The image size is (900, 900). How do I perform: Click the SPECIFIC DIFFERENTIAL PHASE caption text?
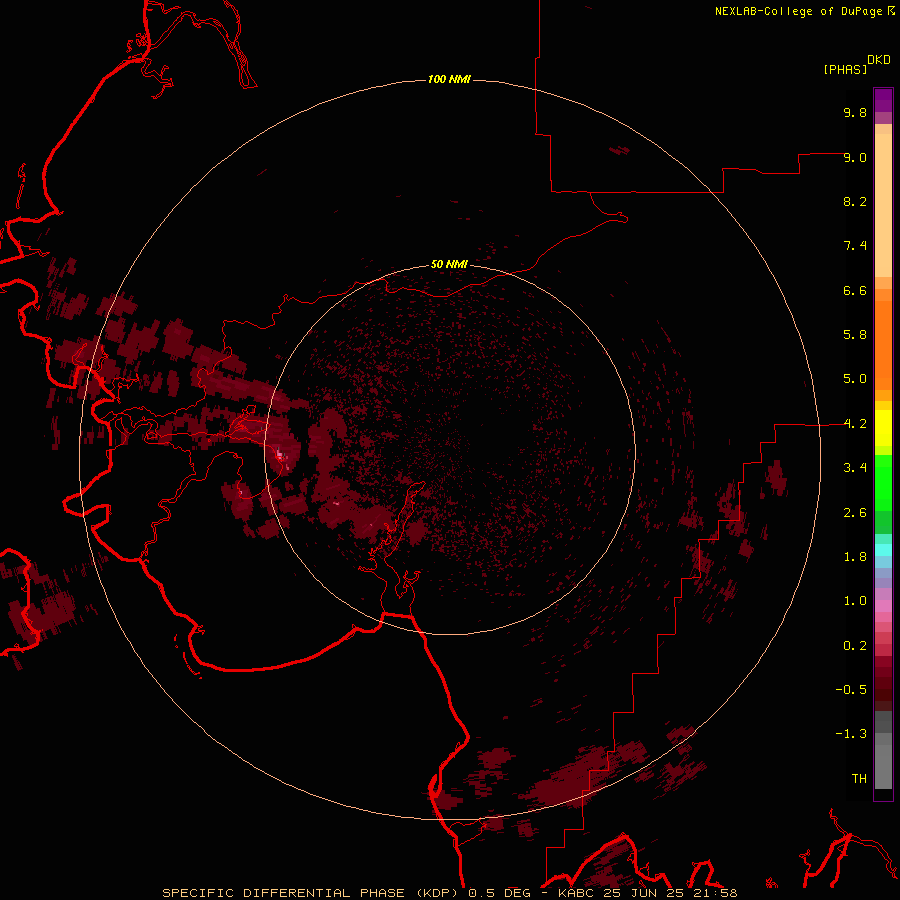click(x=286, y=893)
